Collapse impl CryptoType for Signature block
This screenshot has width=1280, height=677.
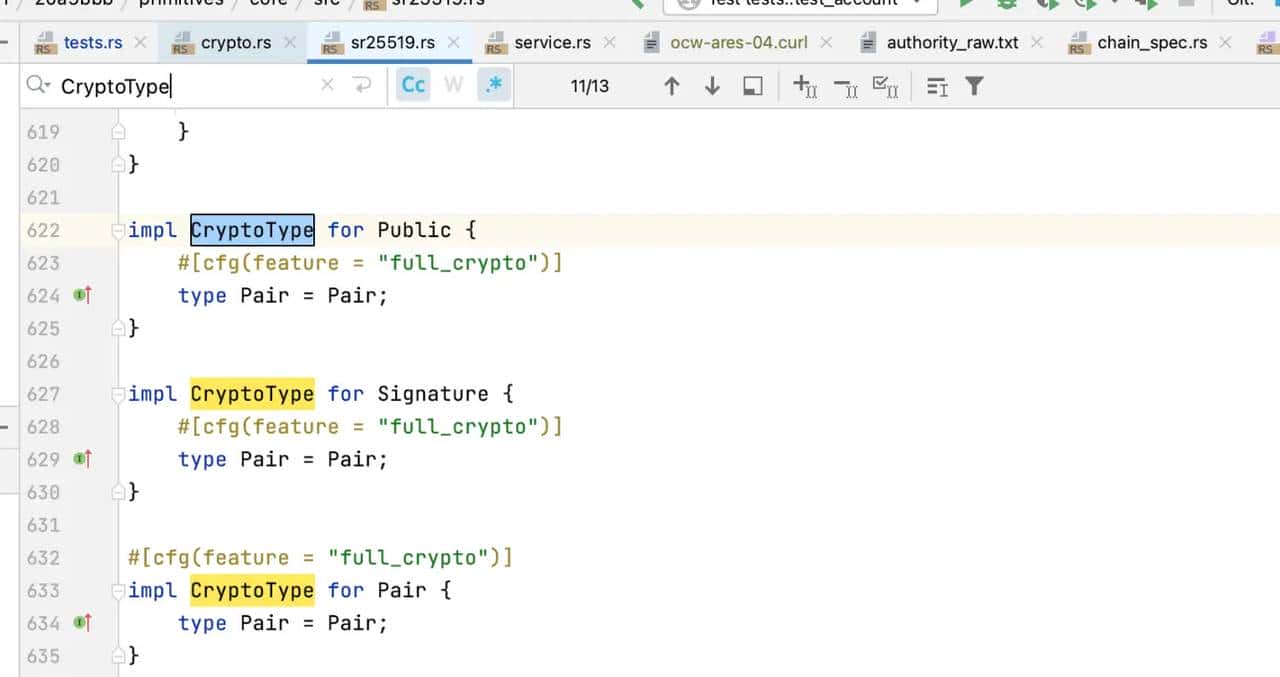(119, 394)
